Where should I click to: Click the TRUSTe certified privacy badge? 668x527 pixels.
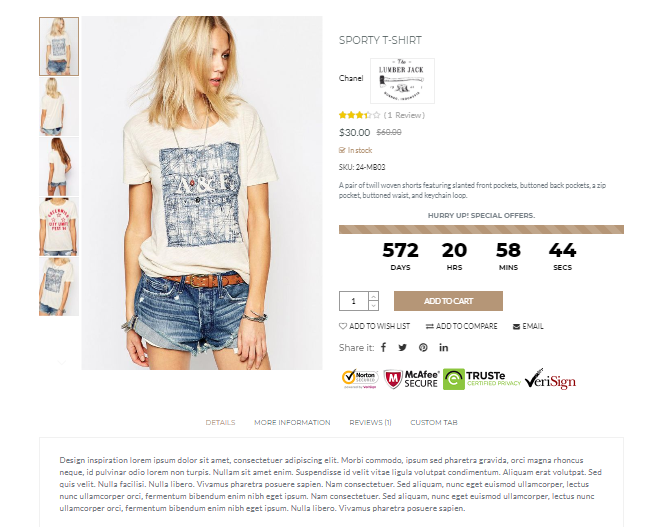click(x=482, y=379)
